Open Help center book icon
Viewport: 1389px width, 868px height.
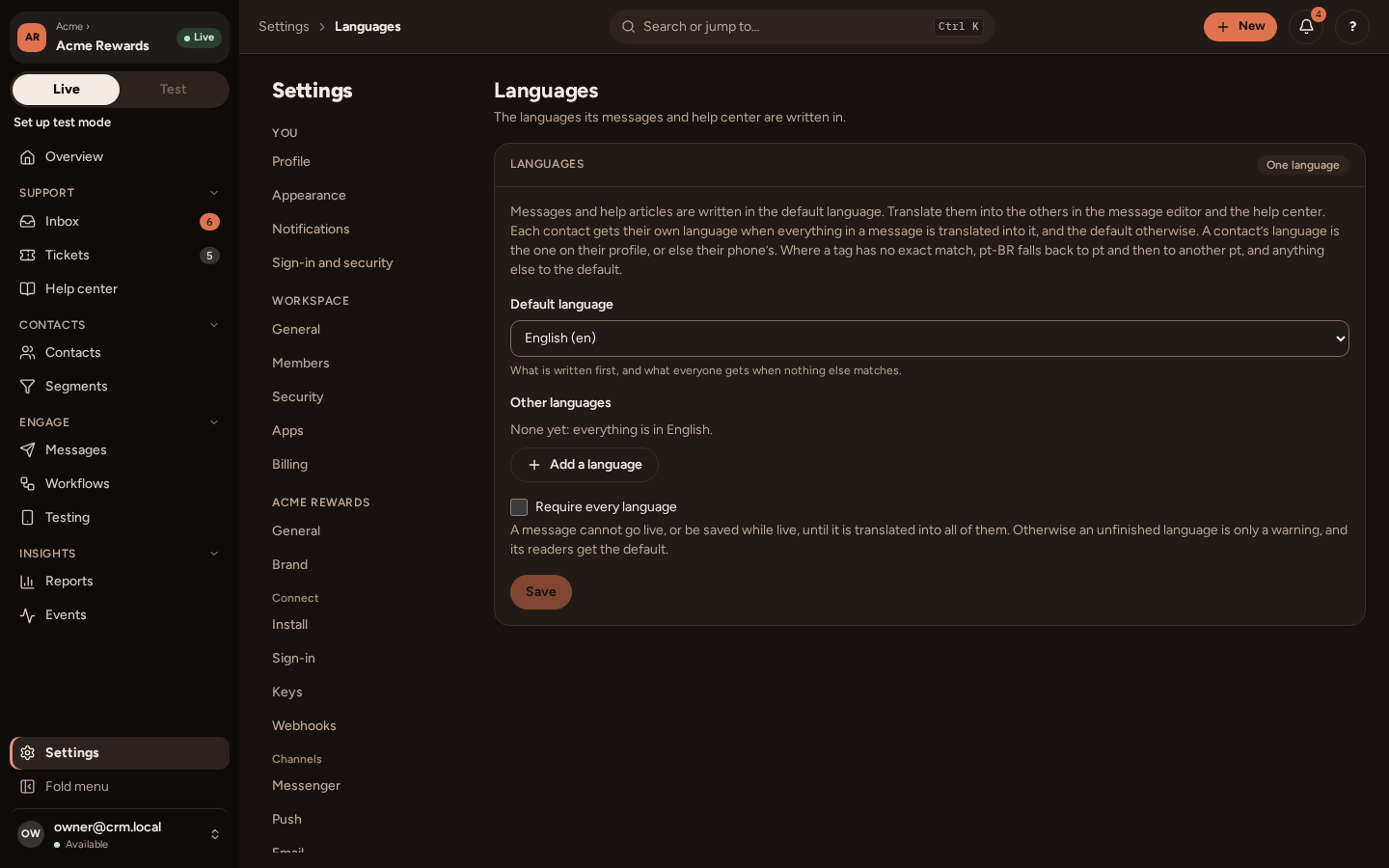[28, 289]
